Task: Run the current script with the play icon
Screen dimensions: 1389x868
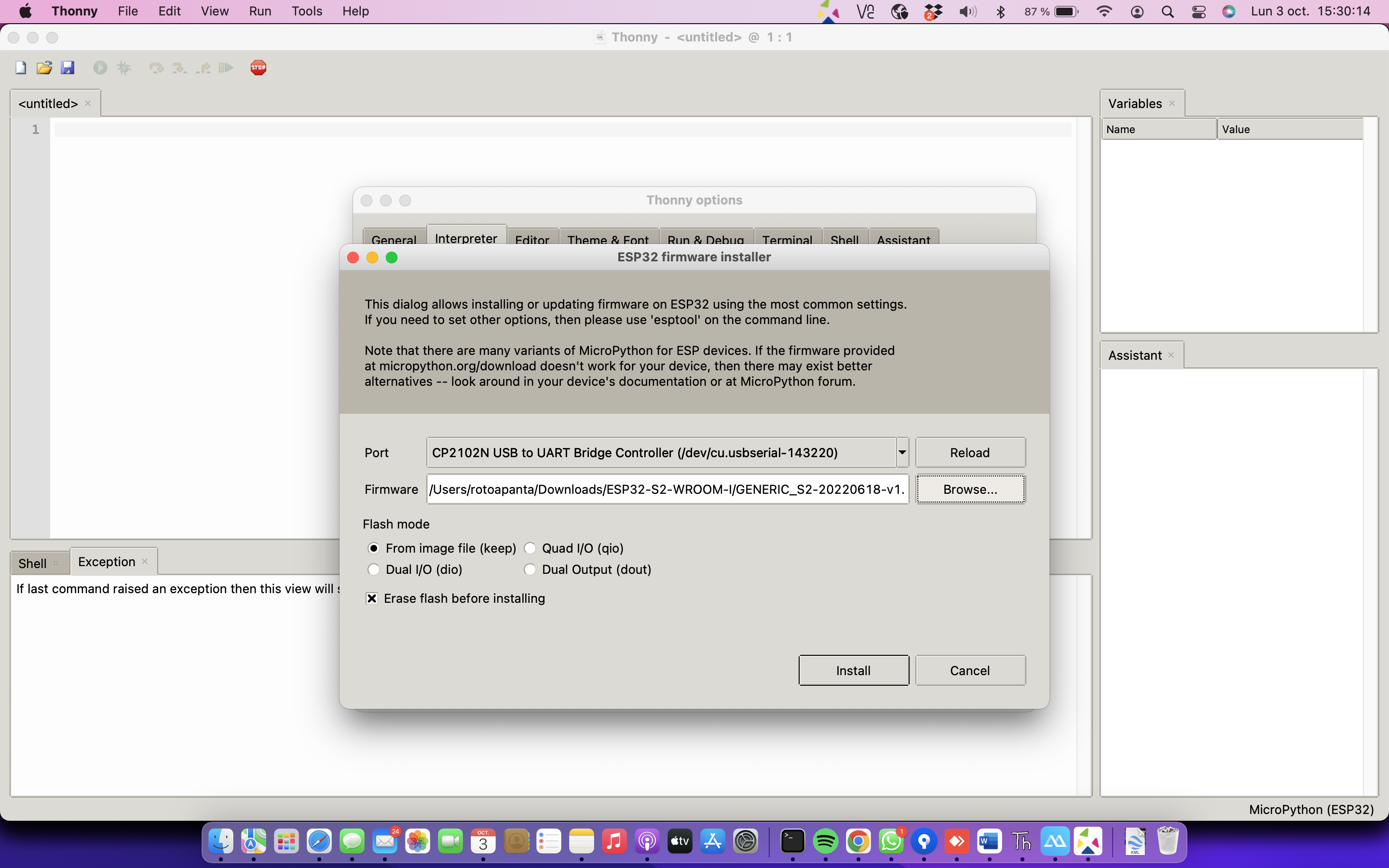Action: pyautogui.click(x=100, y=67)
